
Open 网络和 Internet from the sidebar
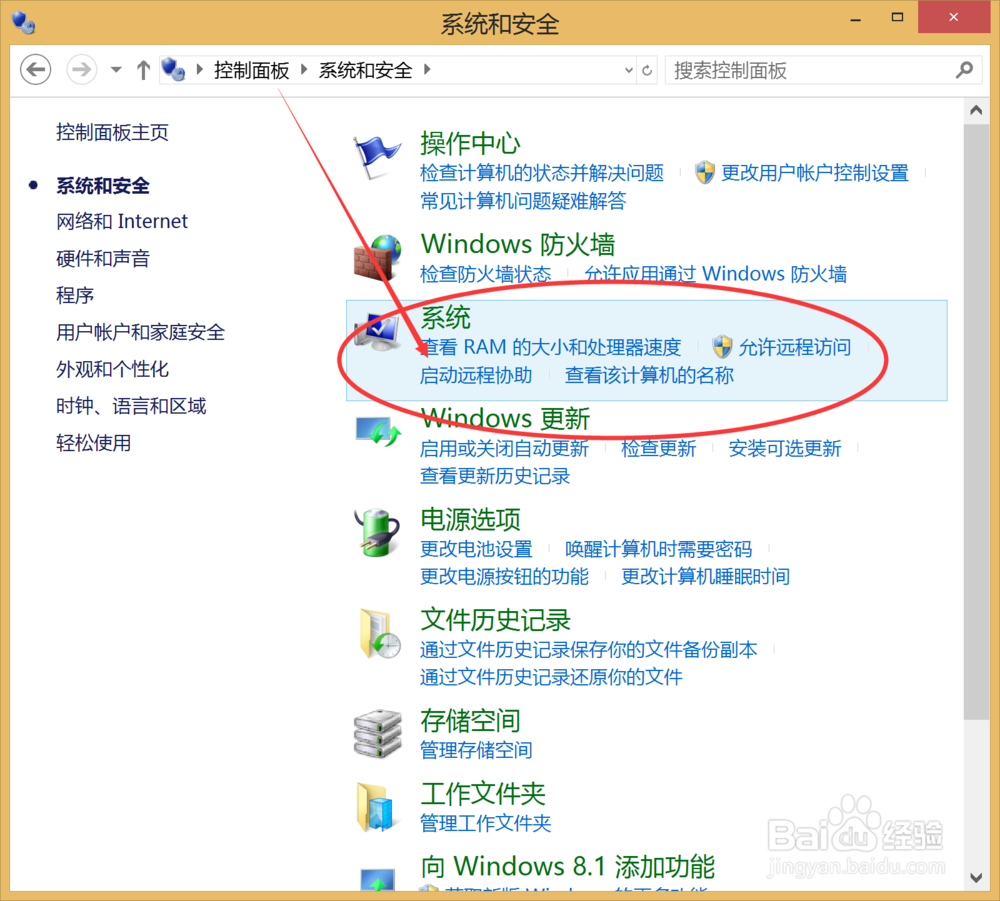click(x=122, y=221)
